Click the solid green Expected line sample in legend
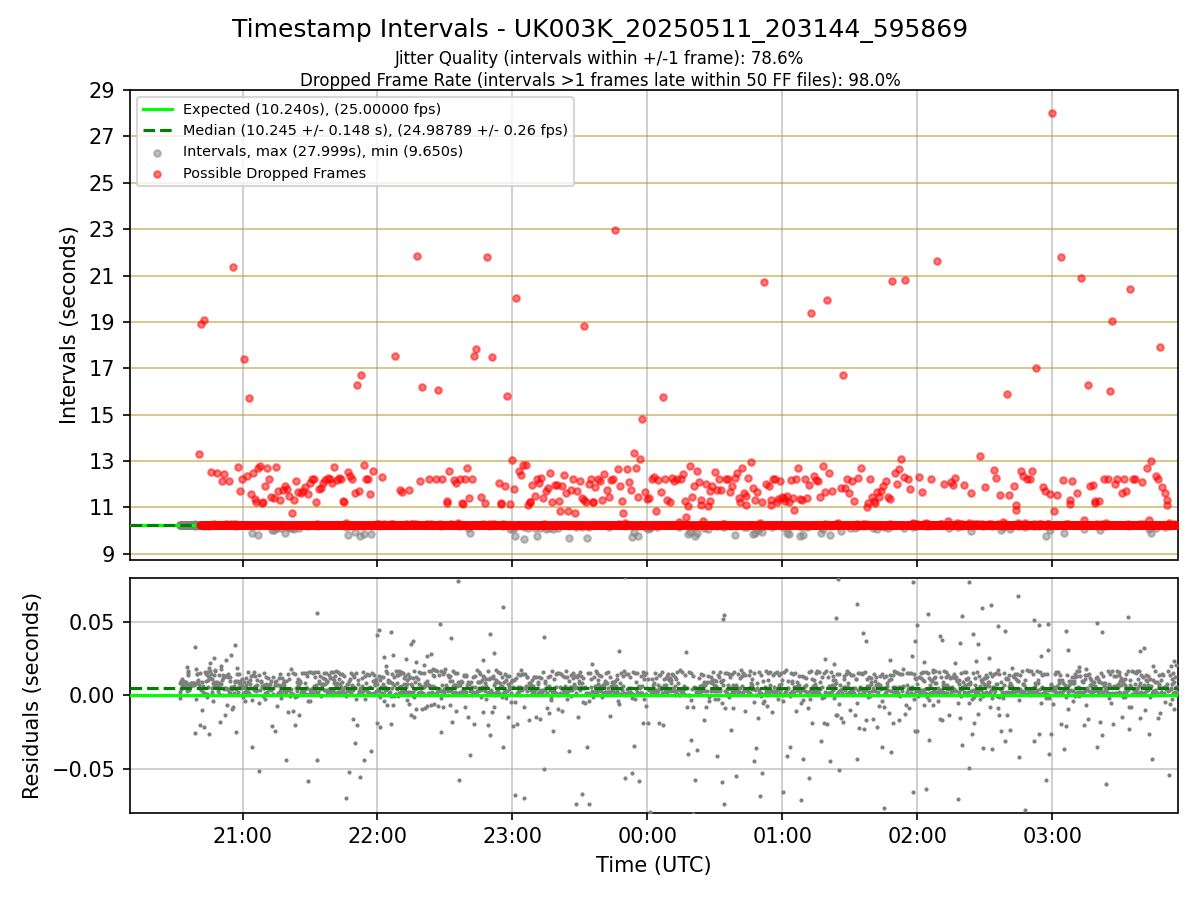This screenshot has width=1200, height=900. pos(158,109)
